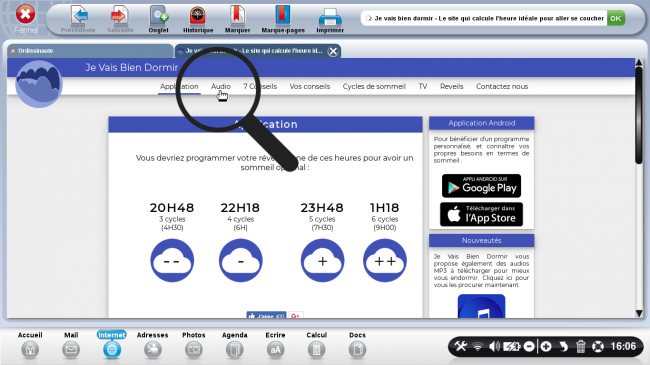Click the App Store download badge
This screenshot has width=650, height=365.
481,214
